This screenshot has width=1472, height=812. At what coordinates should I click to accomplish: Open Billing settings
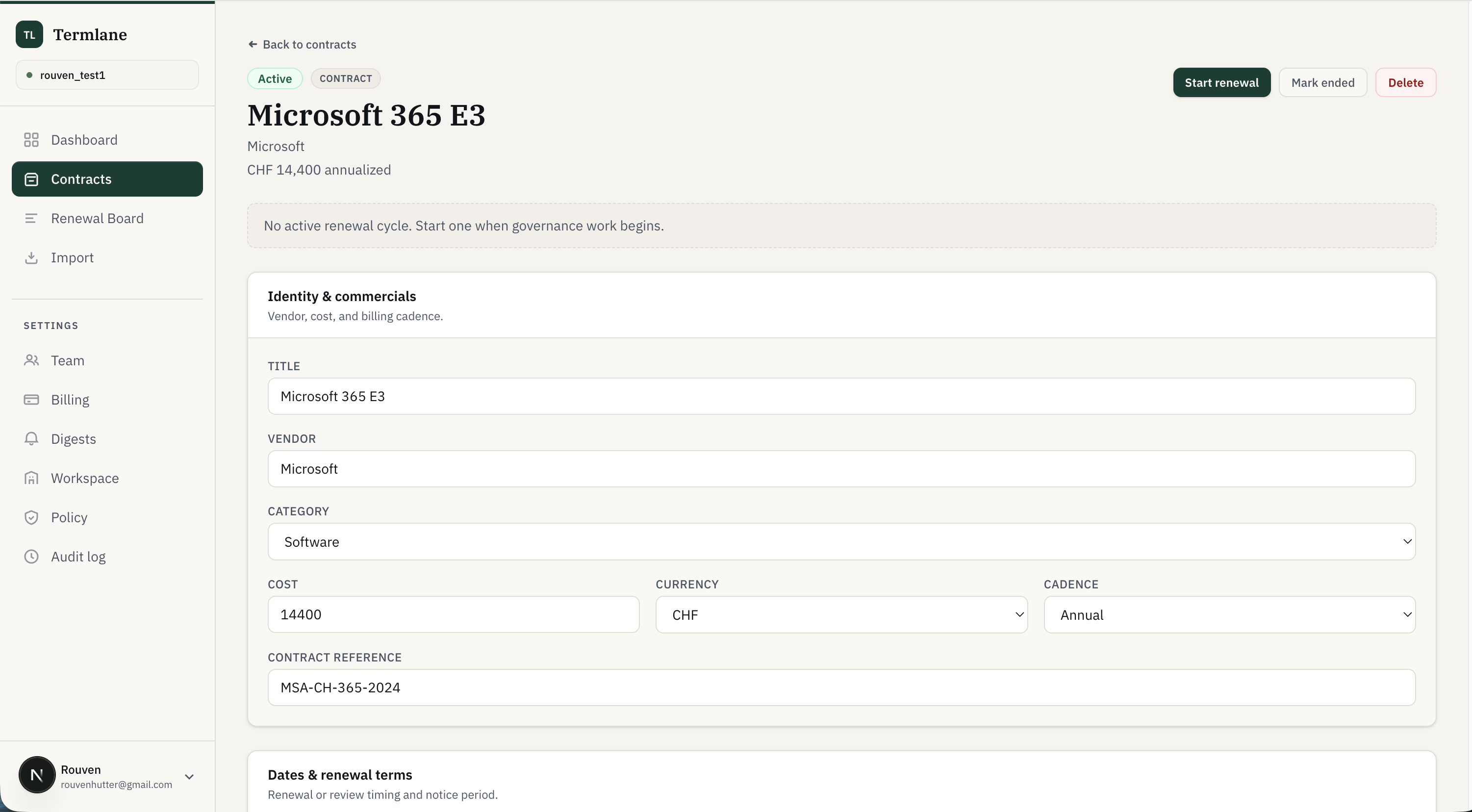(x=107, y=400)
